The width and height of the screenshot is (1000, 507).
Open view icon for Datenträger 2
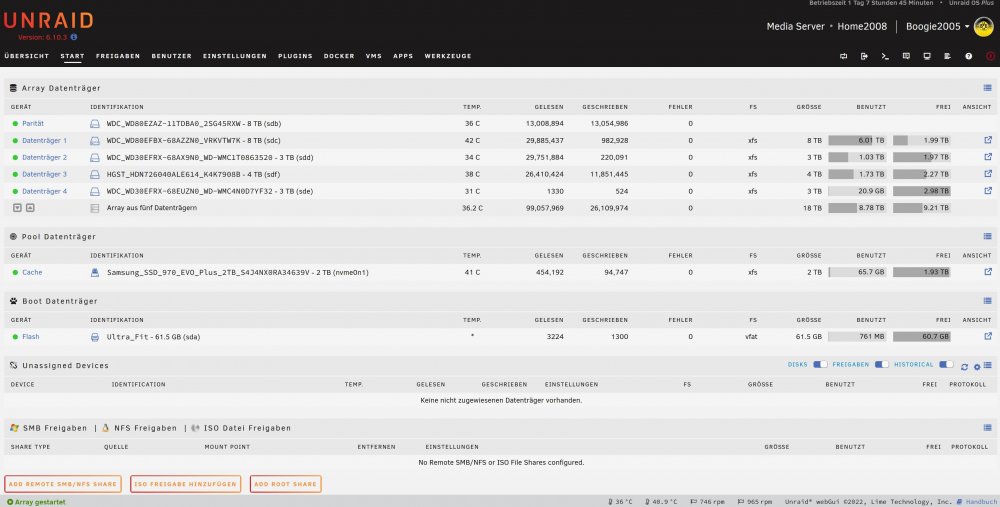click(x=988, y=156)
